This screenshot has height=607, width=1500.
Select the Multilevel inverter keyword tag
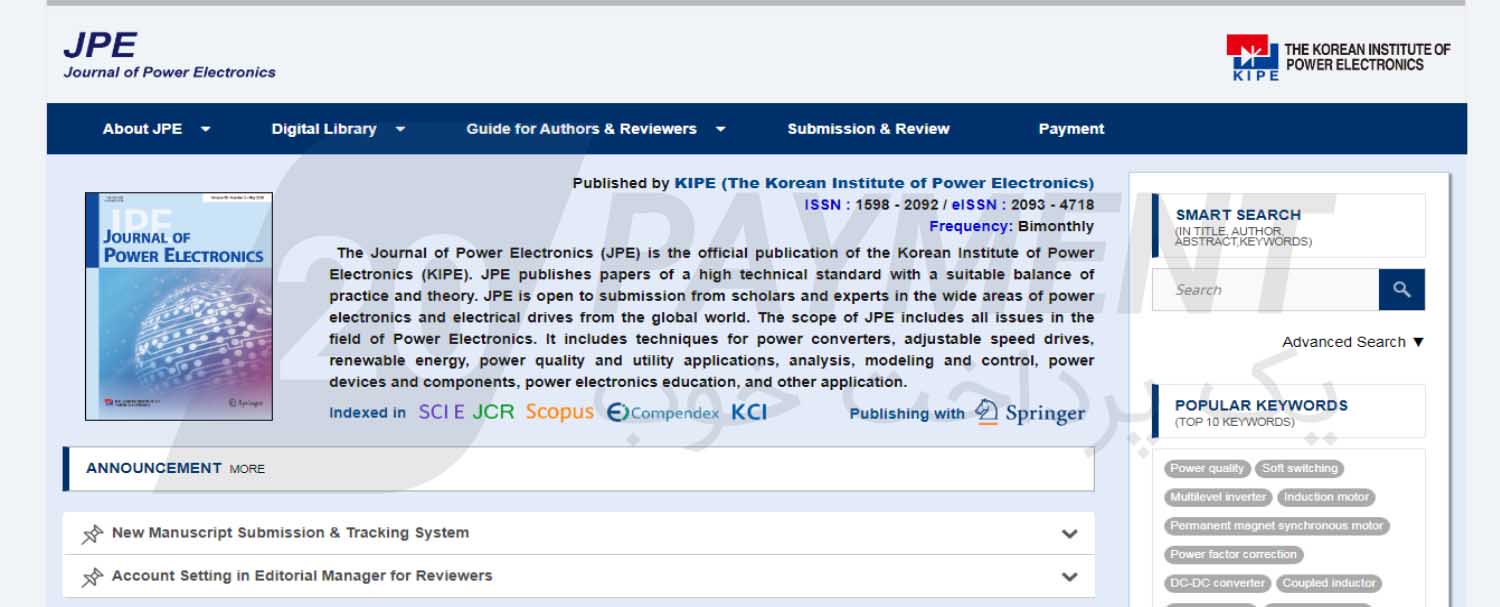pos(1218,497)
